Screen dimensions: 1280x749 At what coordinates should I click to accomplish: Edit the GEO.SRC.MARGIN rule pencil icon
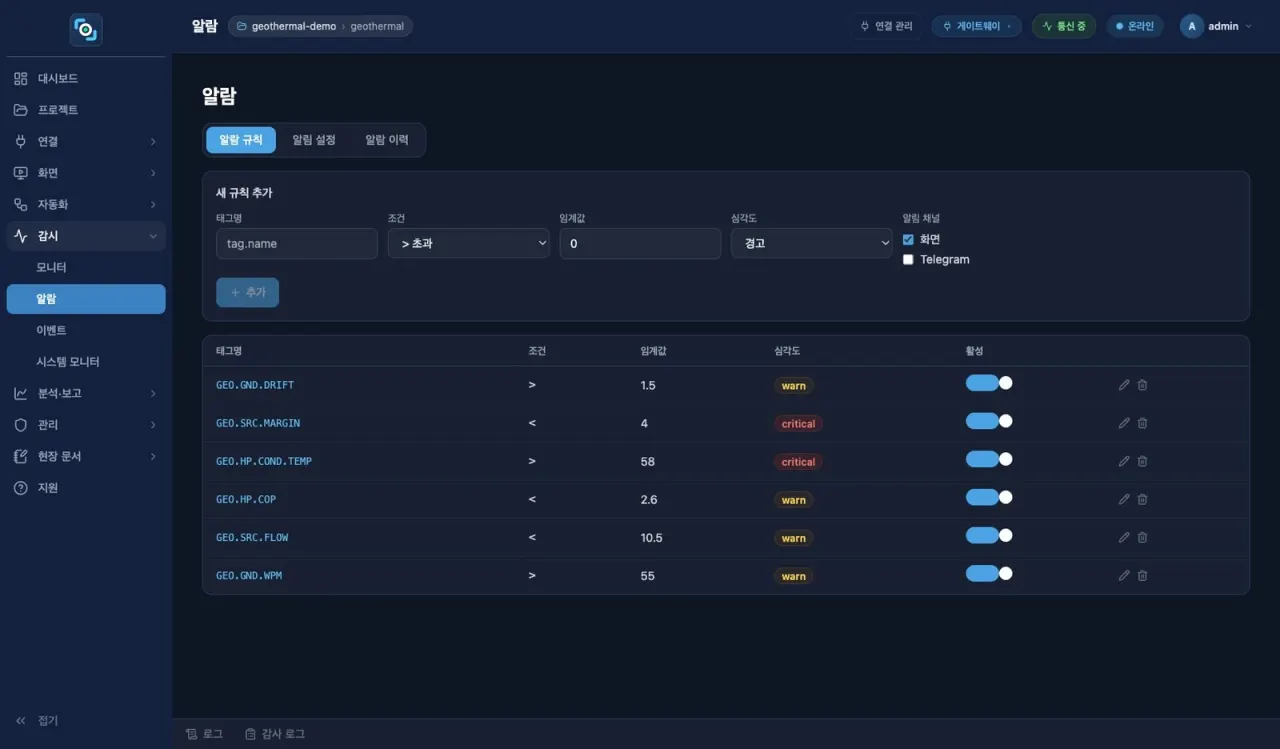point(1124,423)
